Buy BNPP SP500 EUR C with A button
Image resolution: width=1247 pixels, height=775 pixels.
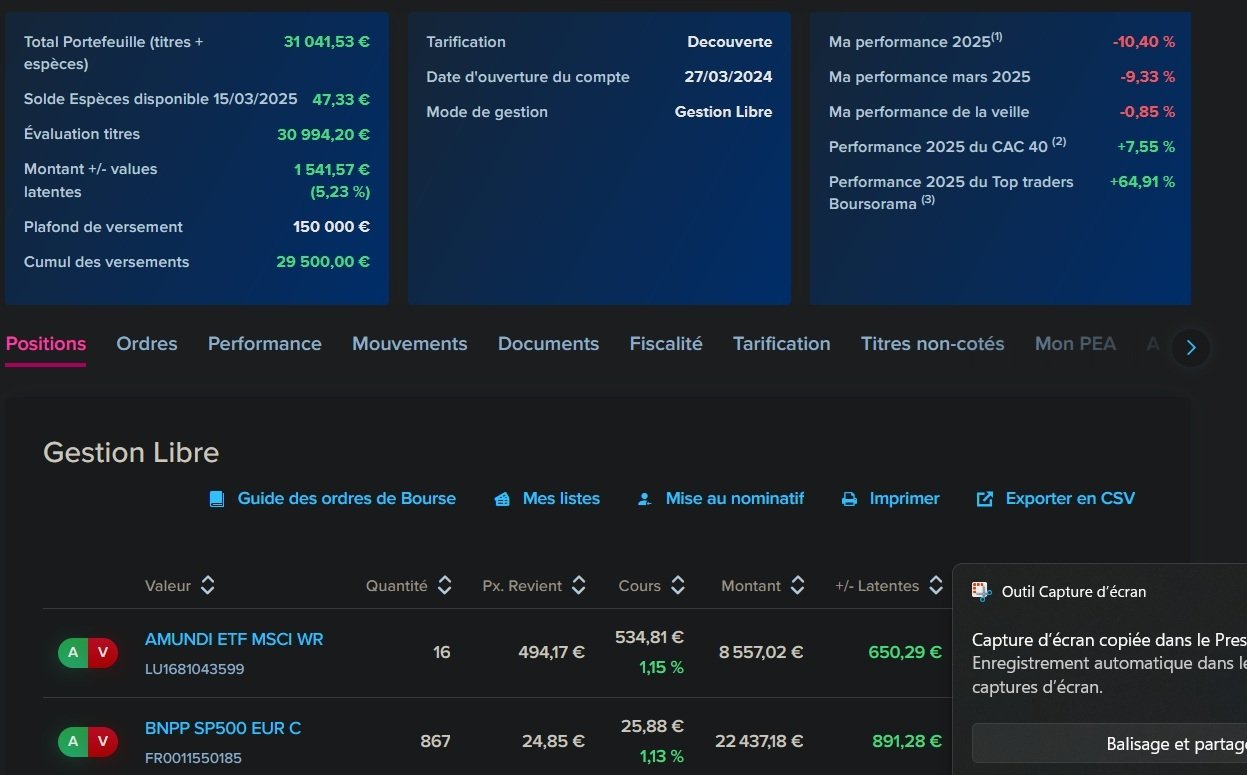[x=73, y=742]
